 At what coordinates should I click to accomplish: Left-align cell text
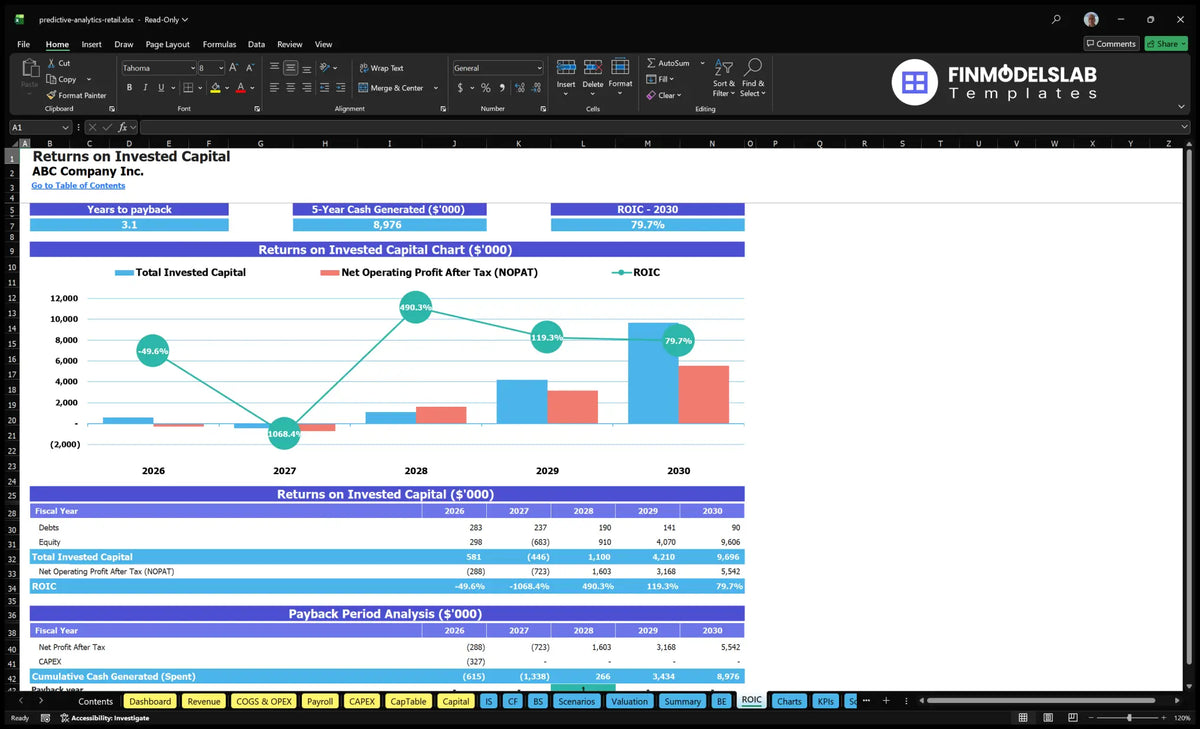[x=275, y=88]
